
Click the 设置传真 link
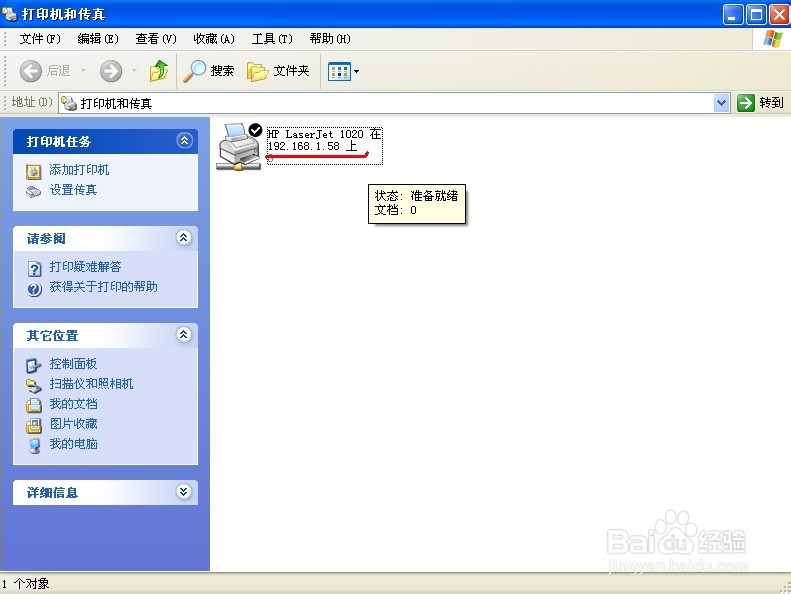[x=73, y=190]
